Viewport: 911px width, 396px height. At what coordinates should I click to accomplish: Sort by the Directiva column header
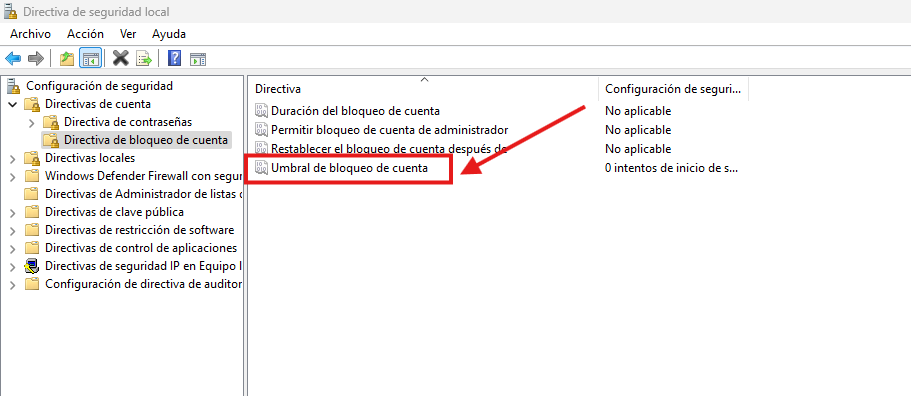tap(423, 89)
